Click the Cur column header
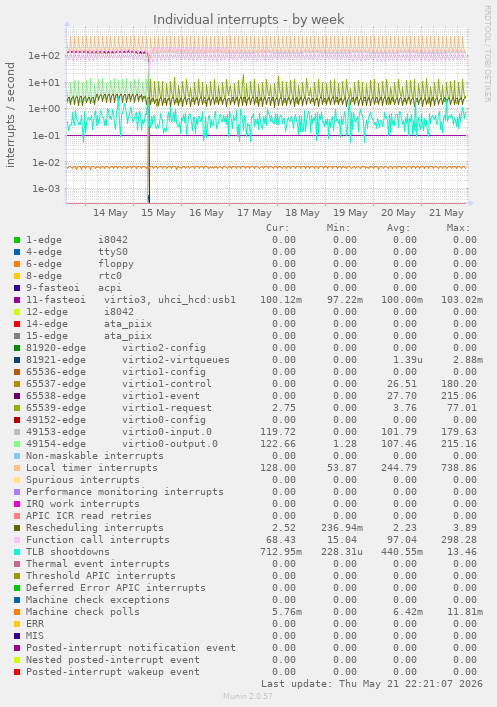Image resolution: width=497 pixels, height=707 pixels. 278,228
